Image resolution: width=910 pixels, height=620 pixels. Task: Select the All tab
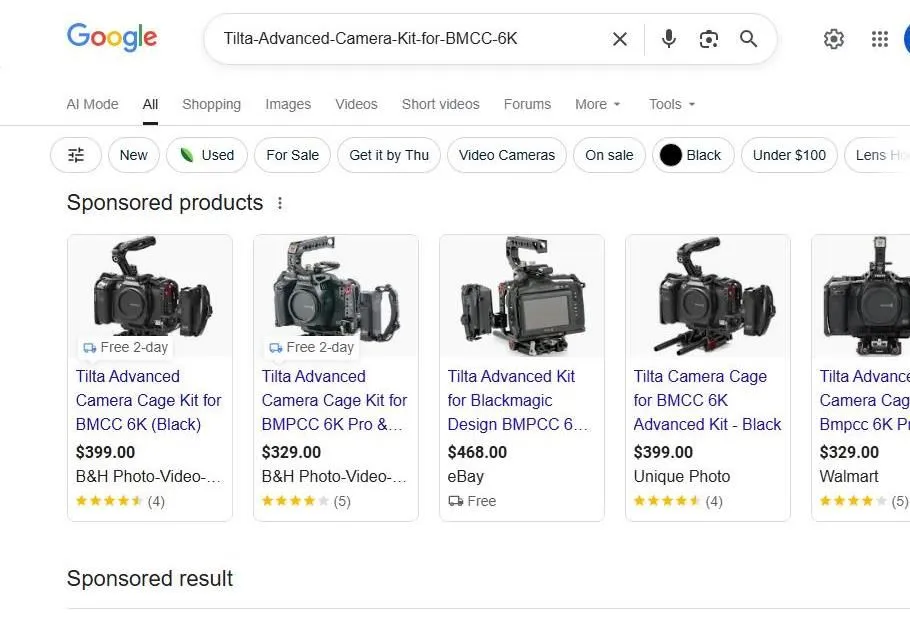(x=150, y=104)
